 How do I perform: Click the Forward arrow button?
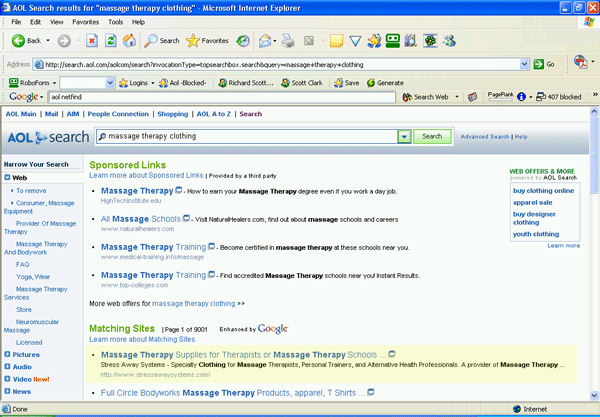[x=64, y=41]
